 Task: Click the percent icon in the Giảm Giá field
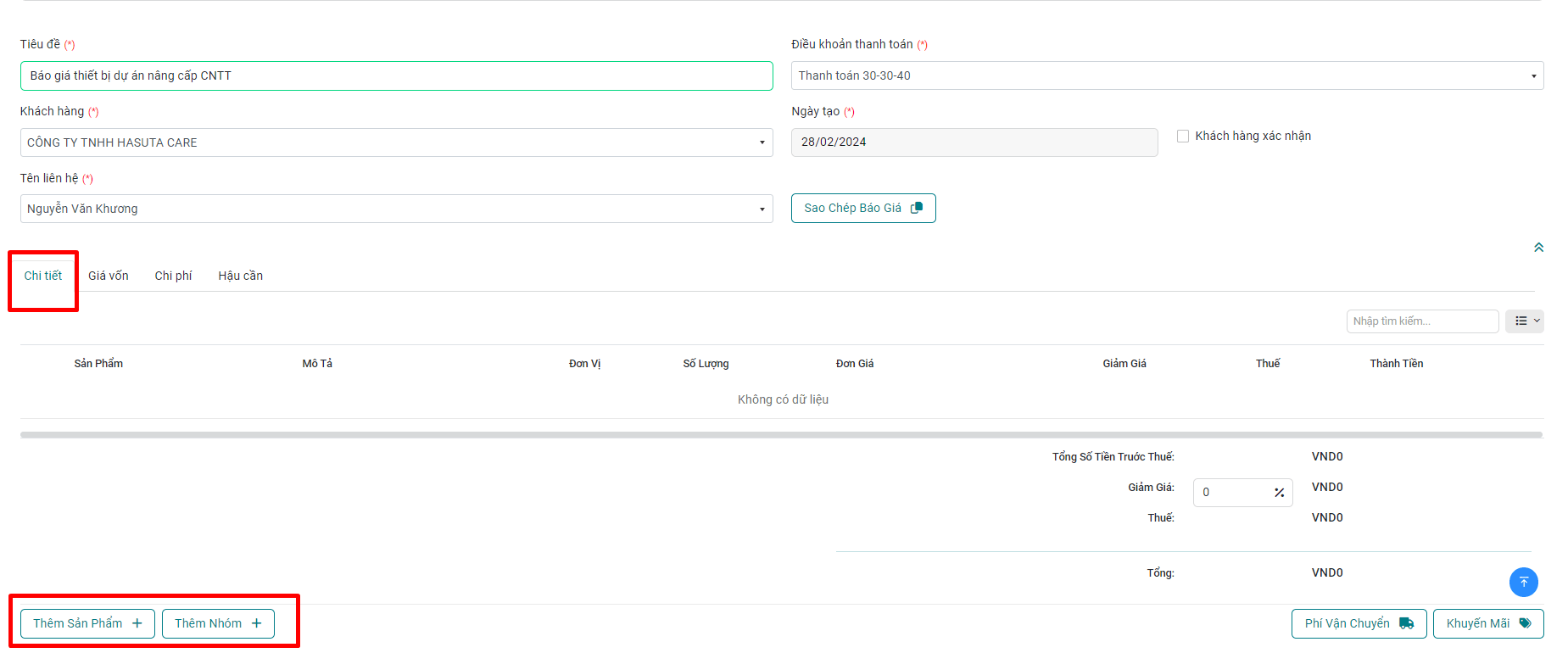[x=1279, y=493]
